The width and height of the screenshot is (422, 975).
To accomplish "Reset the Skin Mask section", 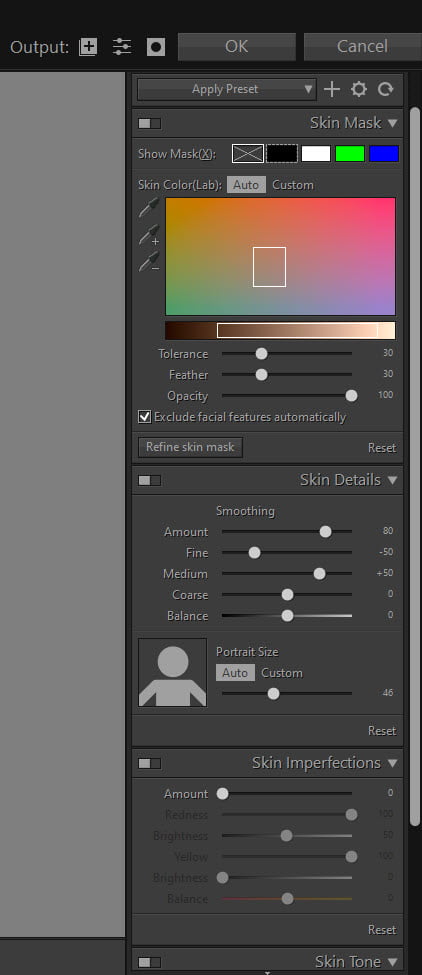I will click(x=382, y=448).
